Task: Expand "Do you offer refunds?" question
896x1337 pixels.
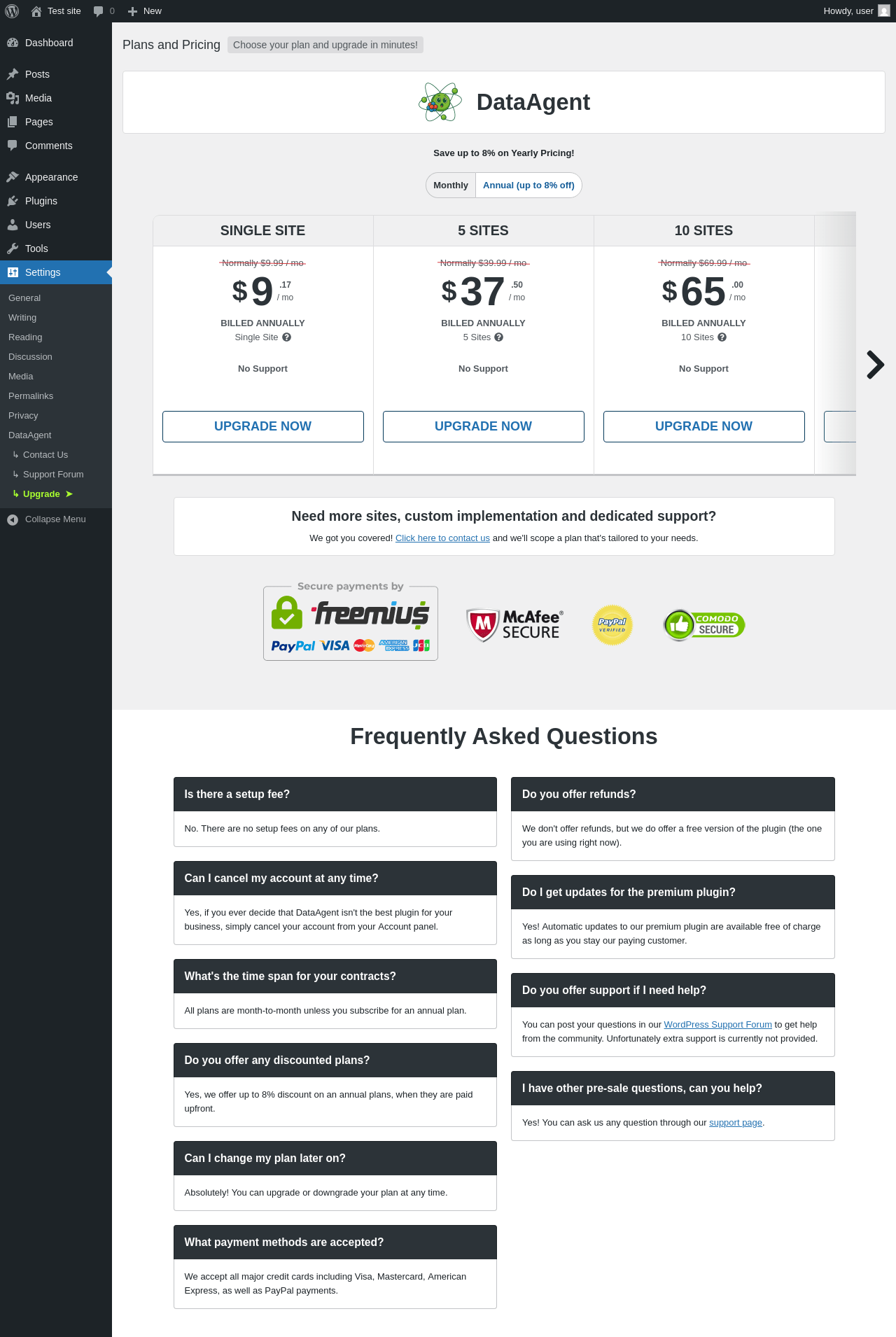Action: click(x=673, y=794)
